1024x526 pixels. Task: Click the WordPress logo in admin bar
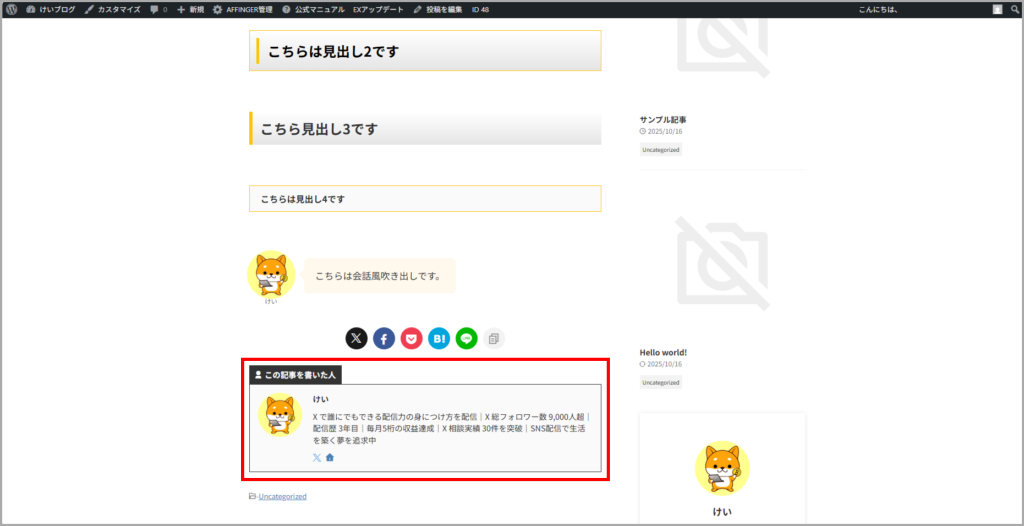tap(11, 9)
